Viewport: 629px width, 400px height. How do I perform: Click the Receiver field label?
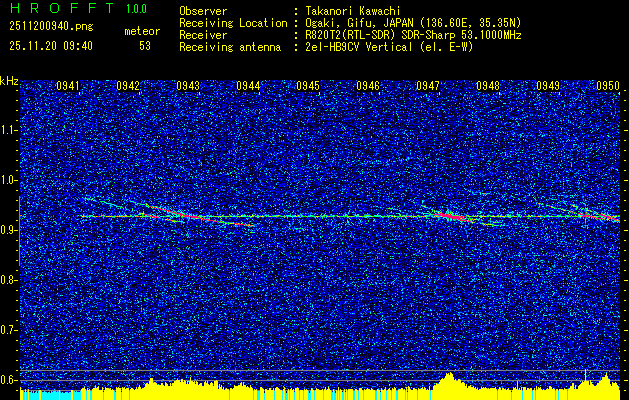tap(203, 35)
